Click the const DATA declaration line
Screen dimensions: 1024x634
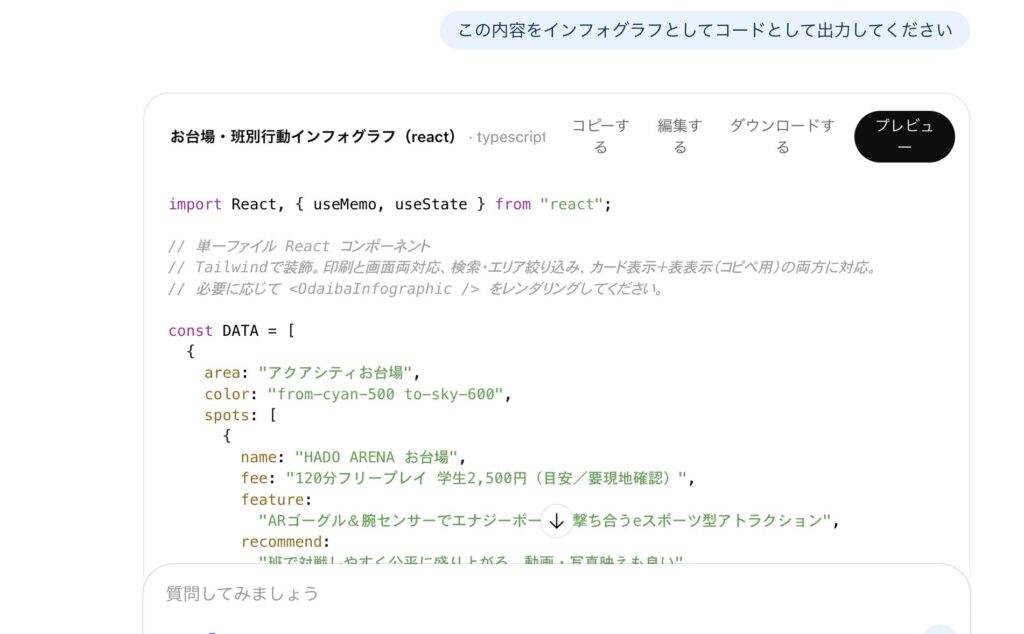pos(230,331)
